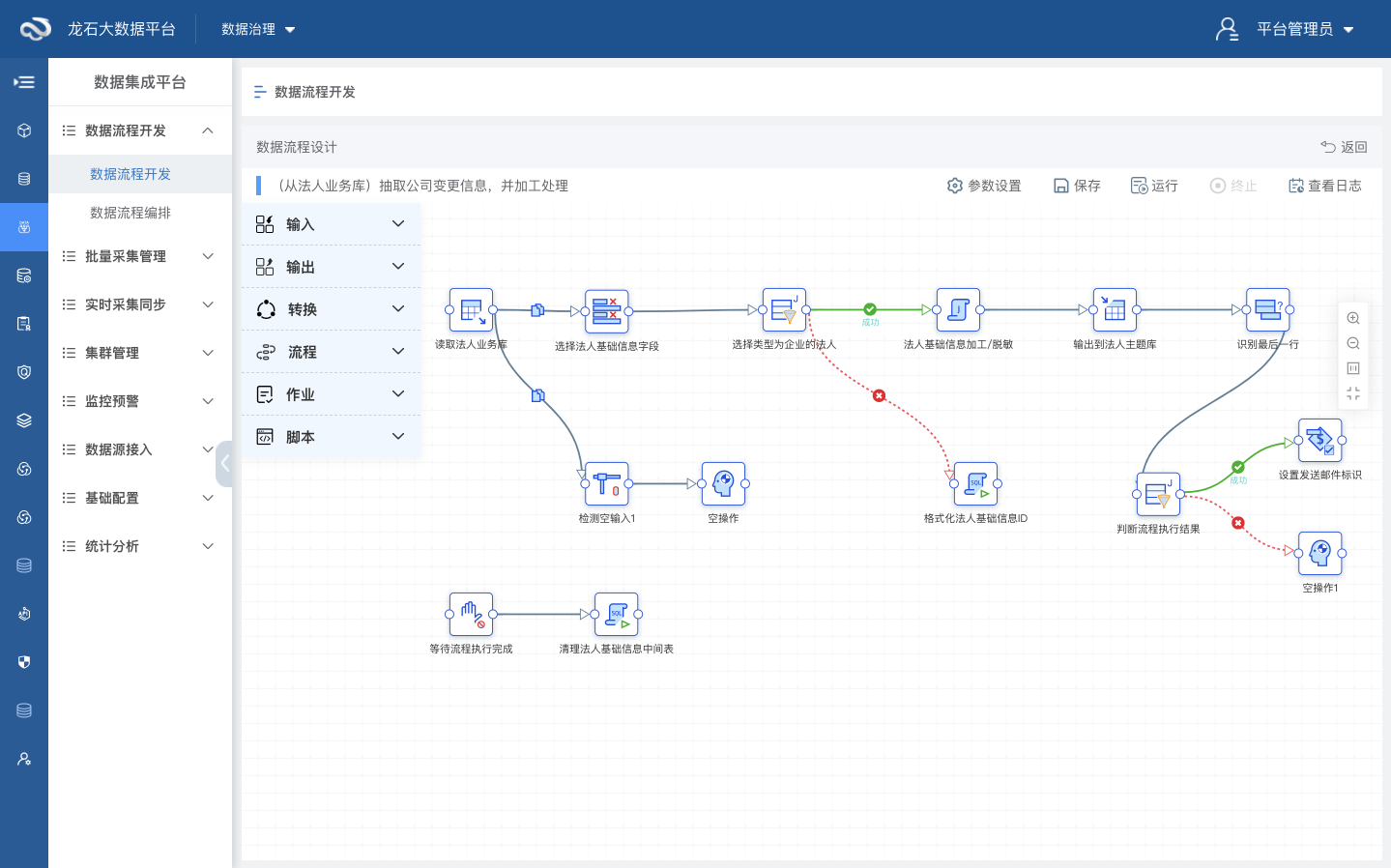Expand the 流程 component group

[x=331, y=352]
